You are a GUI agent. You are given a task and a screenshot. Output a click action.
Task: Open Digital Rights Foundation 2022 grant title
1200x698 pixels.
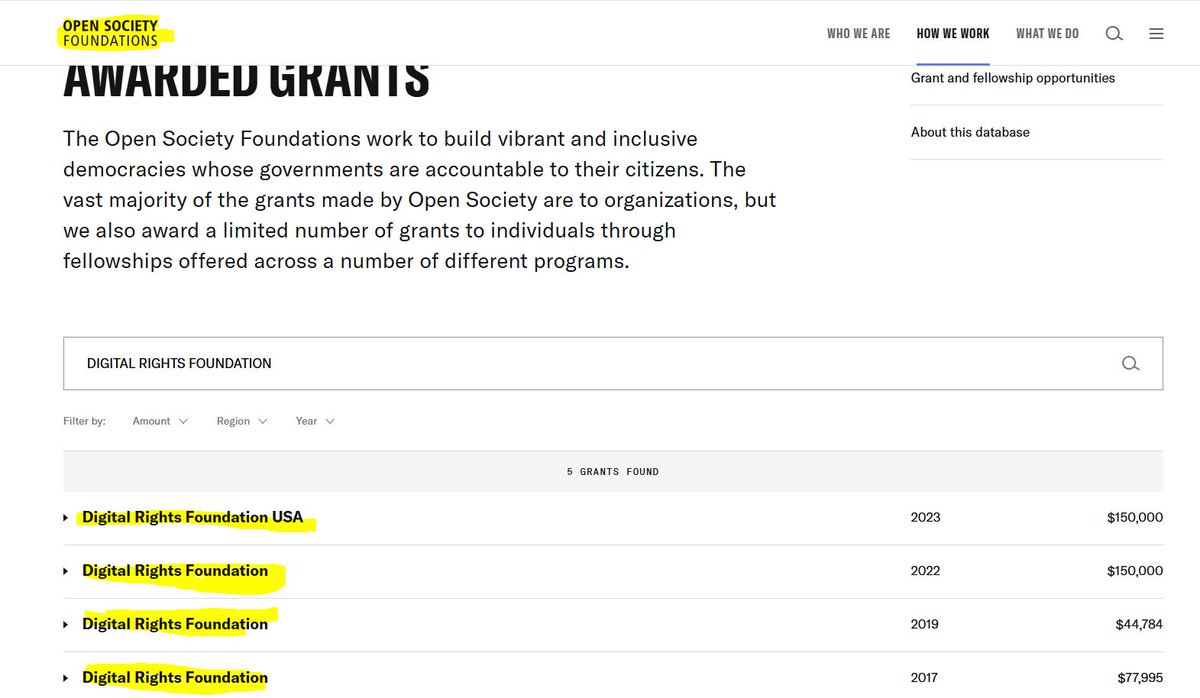coord(175,570)
